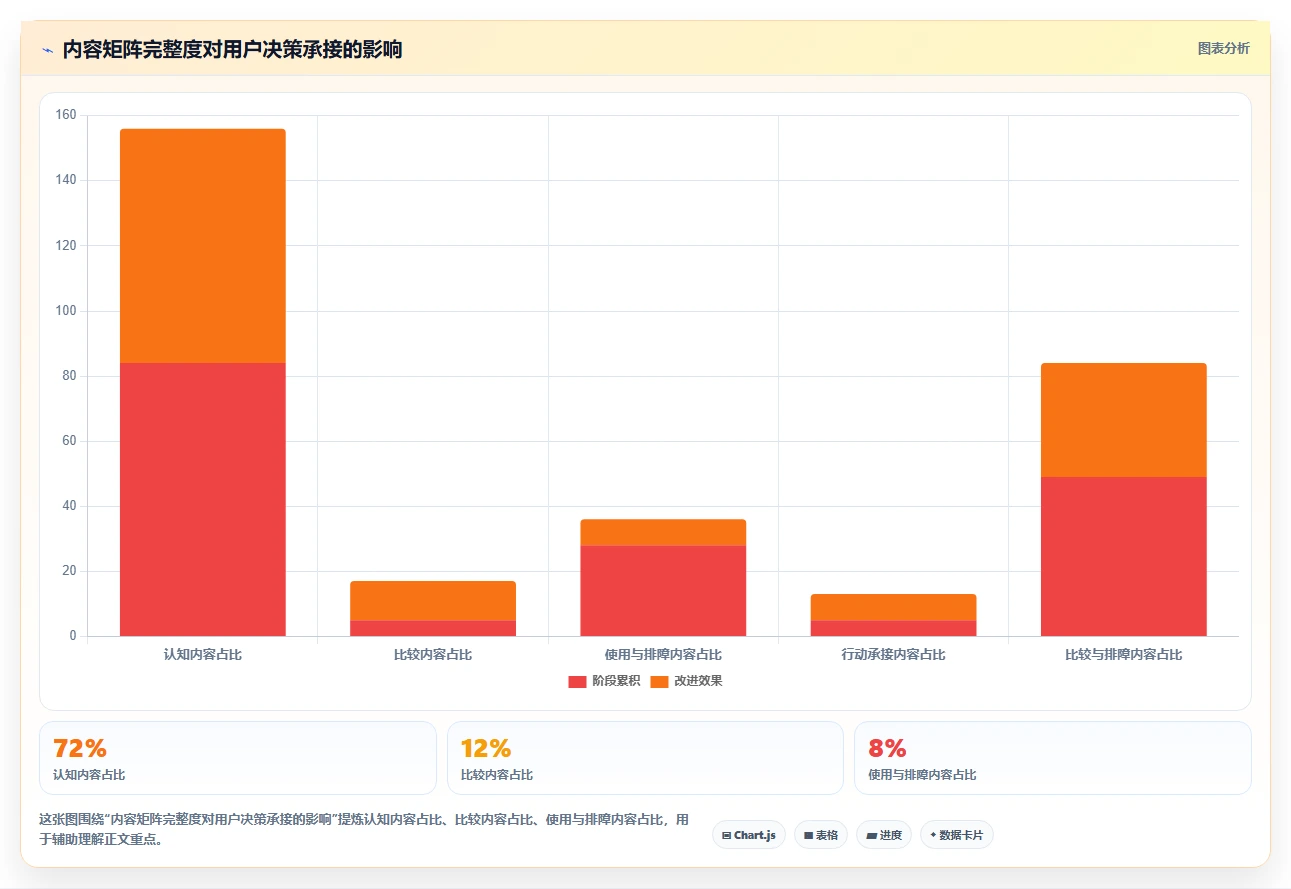Click the 80 y-axis tick label

(x=69, y=376)
